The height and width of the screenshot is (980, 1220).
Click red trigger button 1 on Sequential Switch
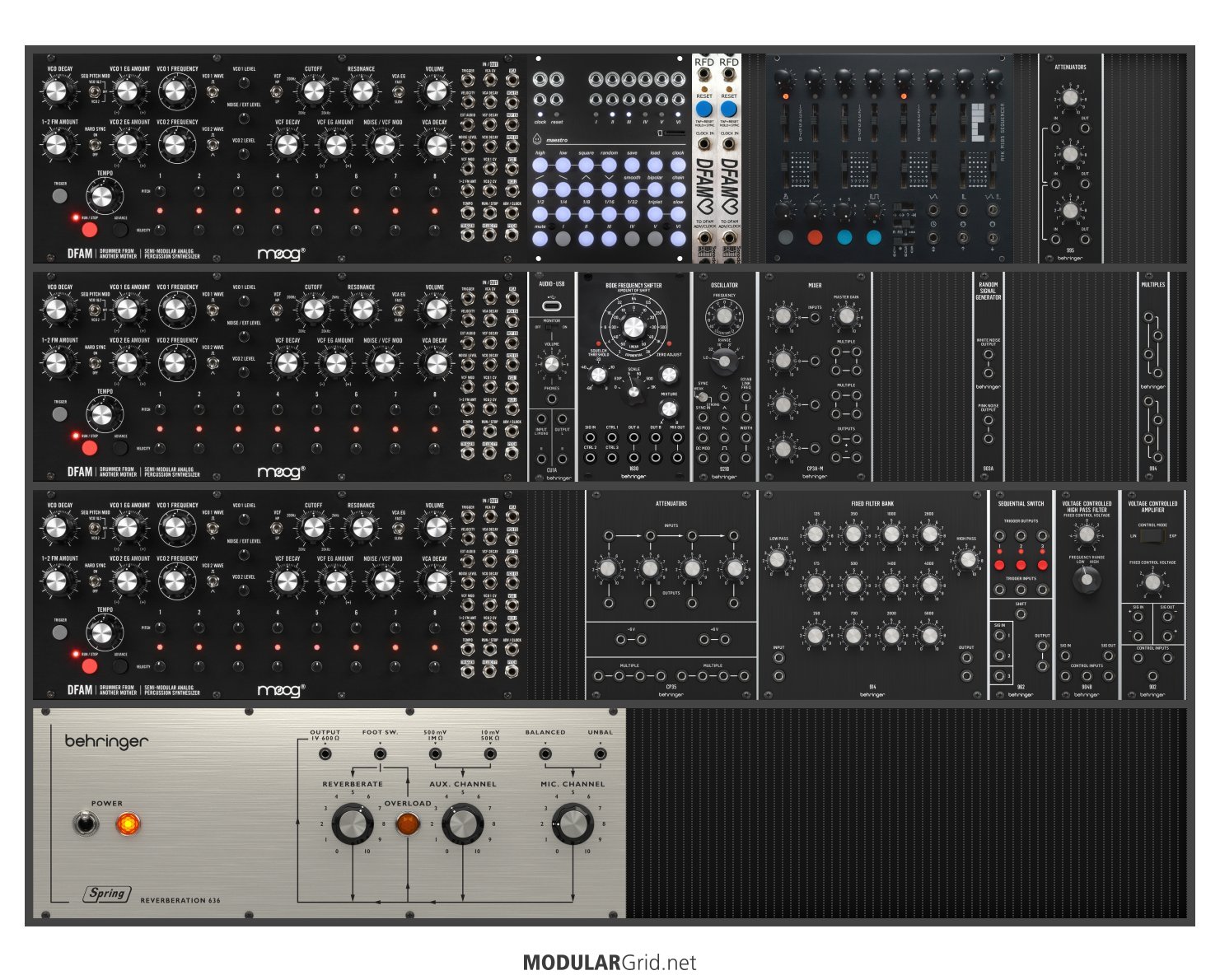(x=999, y=565)
